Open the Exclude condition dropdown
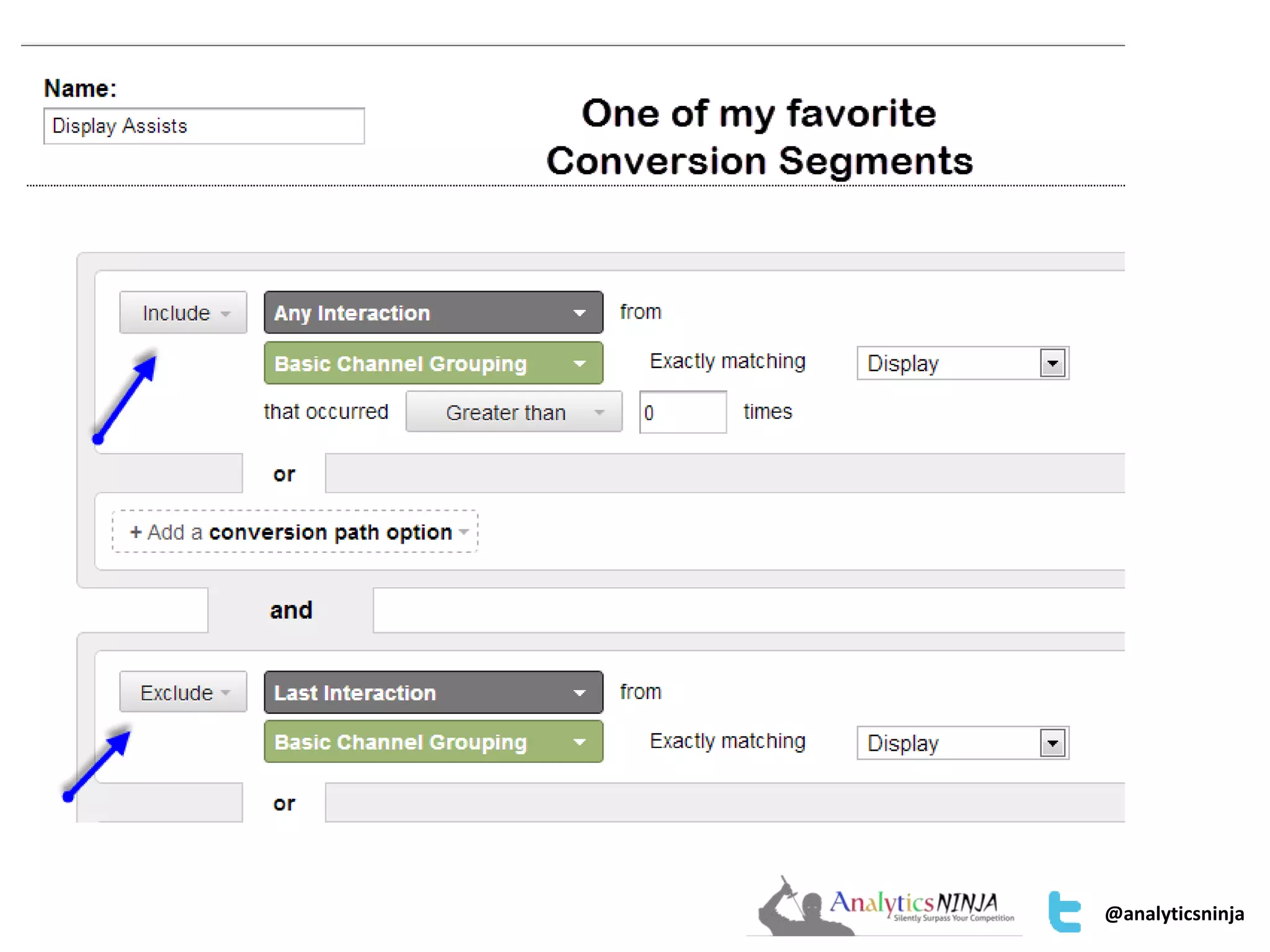 point(183,692)
